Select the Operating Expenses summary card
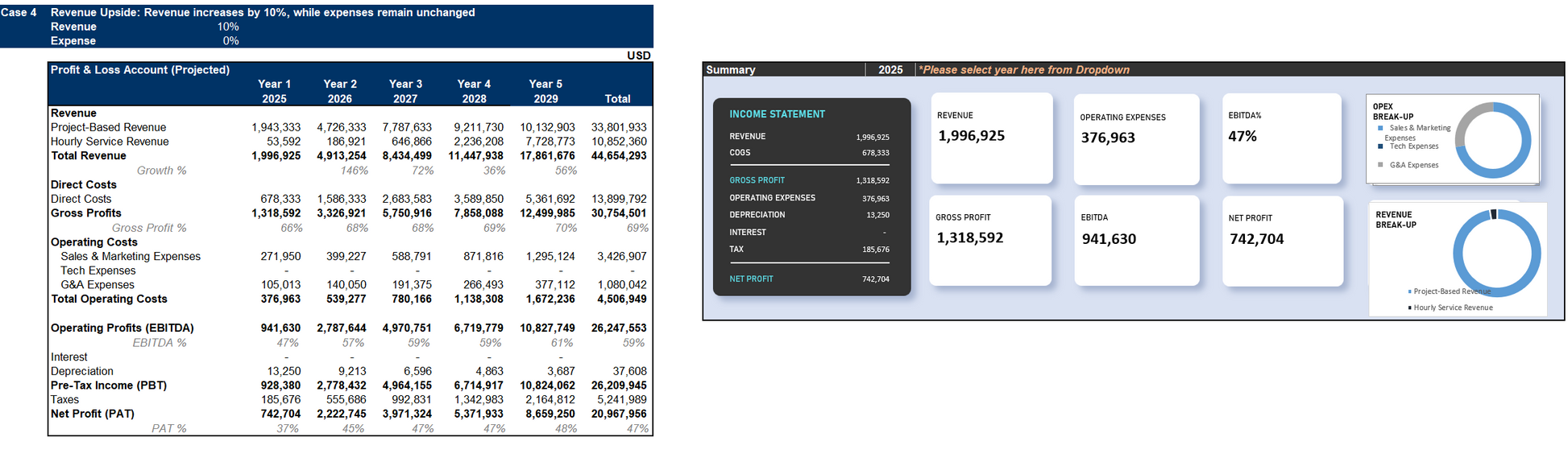 1136,138
